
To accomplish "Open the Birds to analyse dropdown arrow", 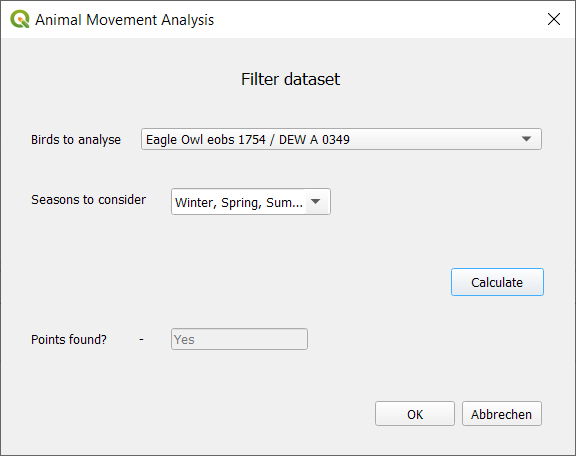I will coord(526,139).
